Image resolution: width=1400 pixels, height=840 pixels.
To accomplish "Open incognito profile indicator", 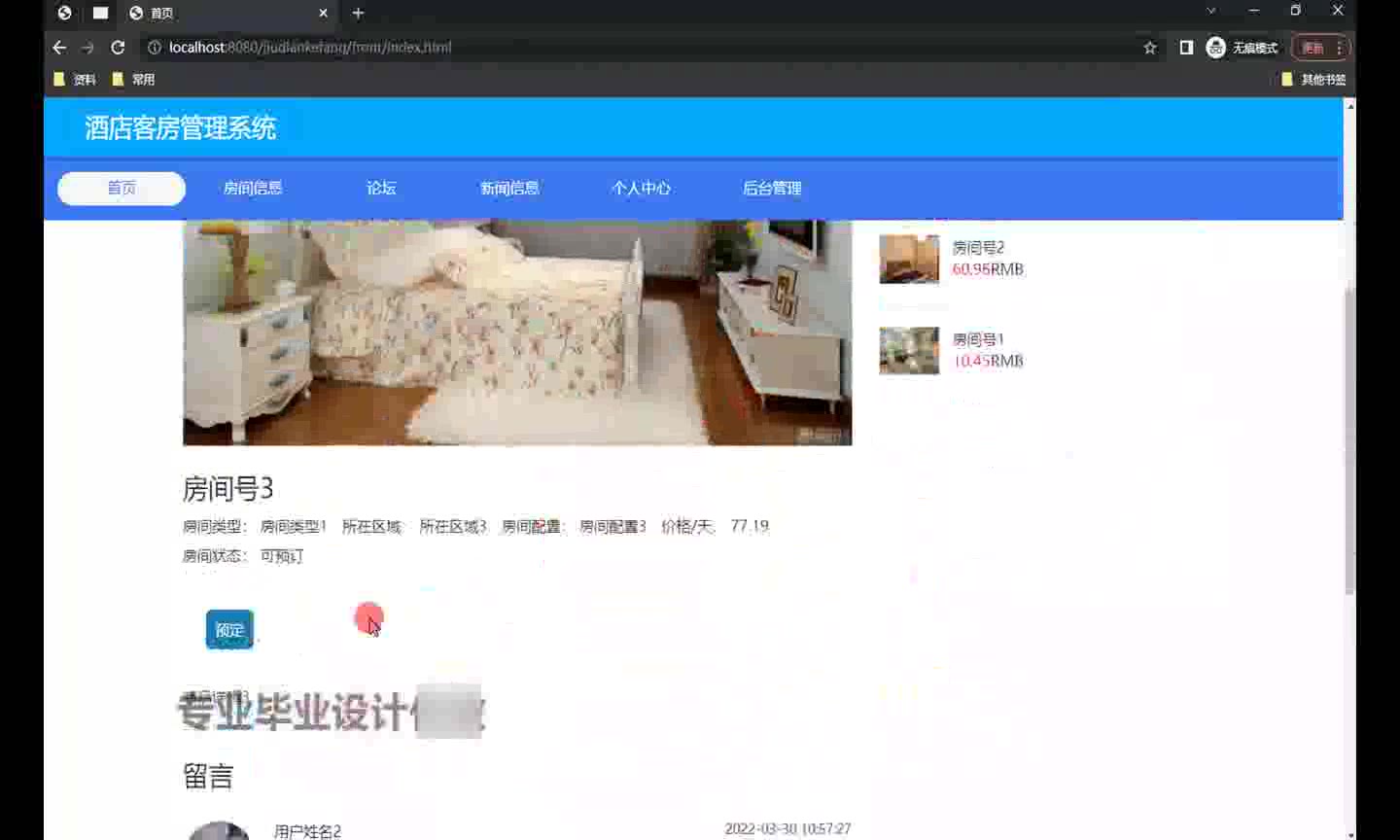I will point(1242,48).
